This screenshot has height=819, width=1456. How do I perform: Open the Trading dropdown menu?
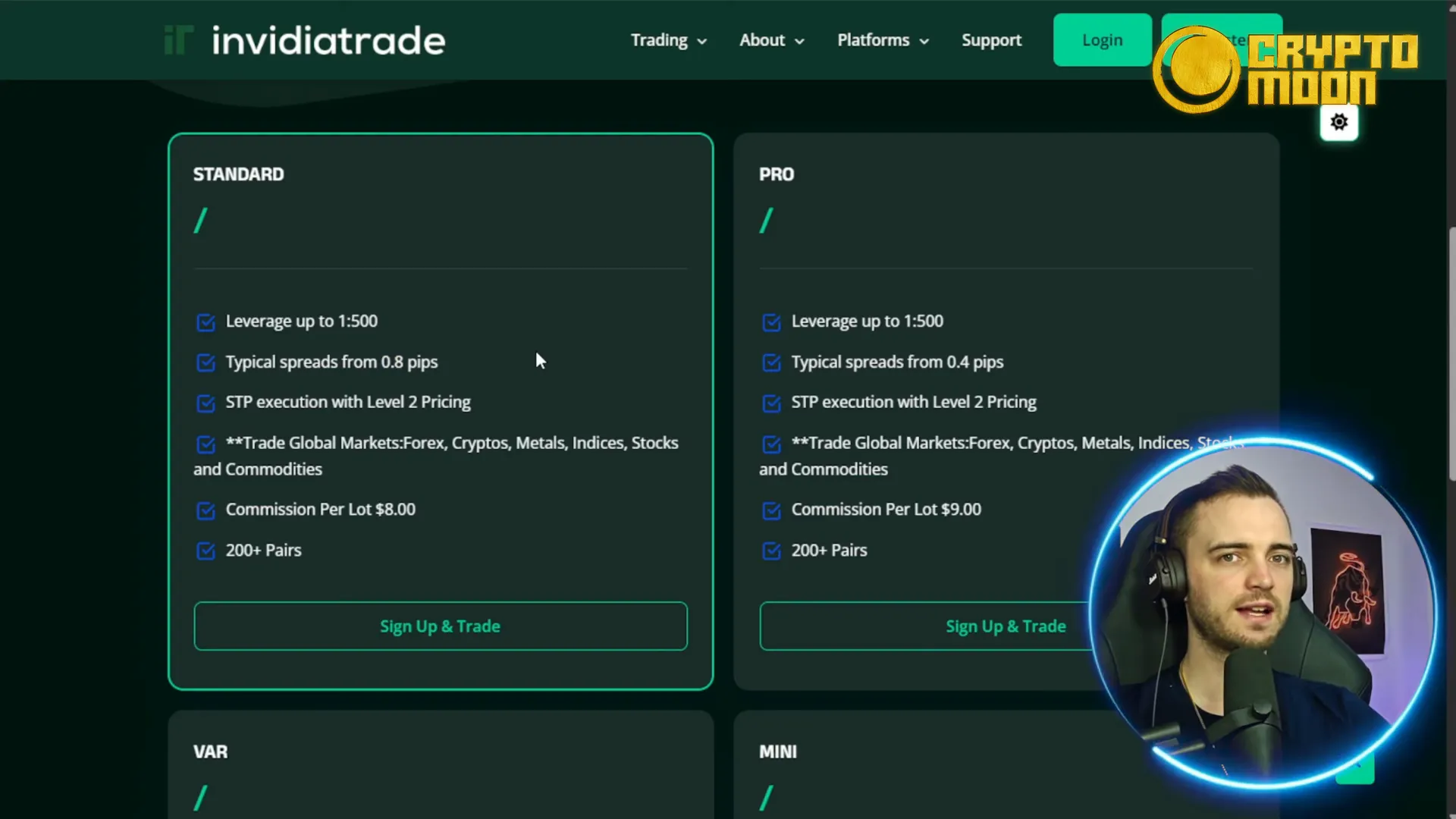pos(668,40)
